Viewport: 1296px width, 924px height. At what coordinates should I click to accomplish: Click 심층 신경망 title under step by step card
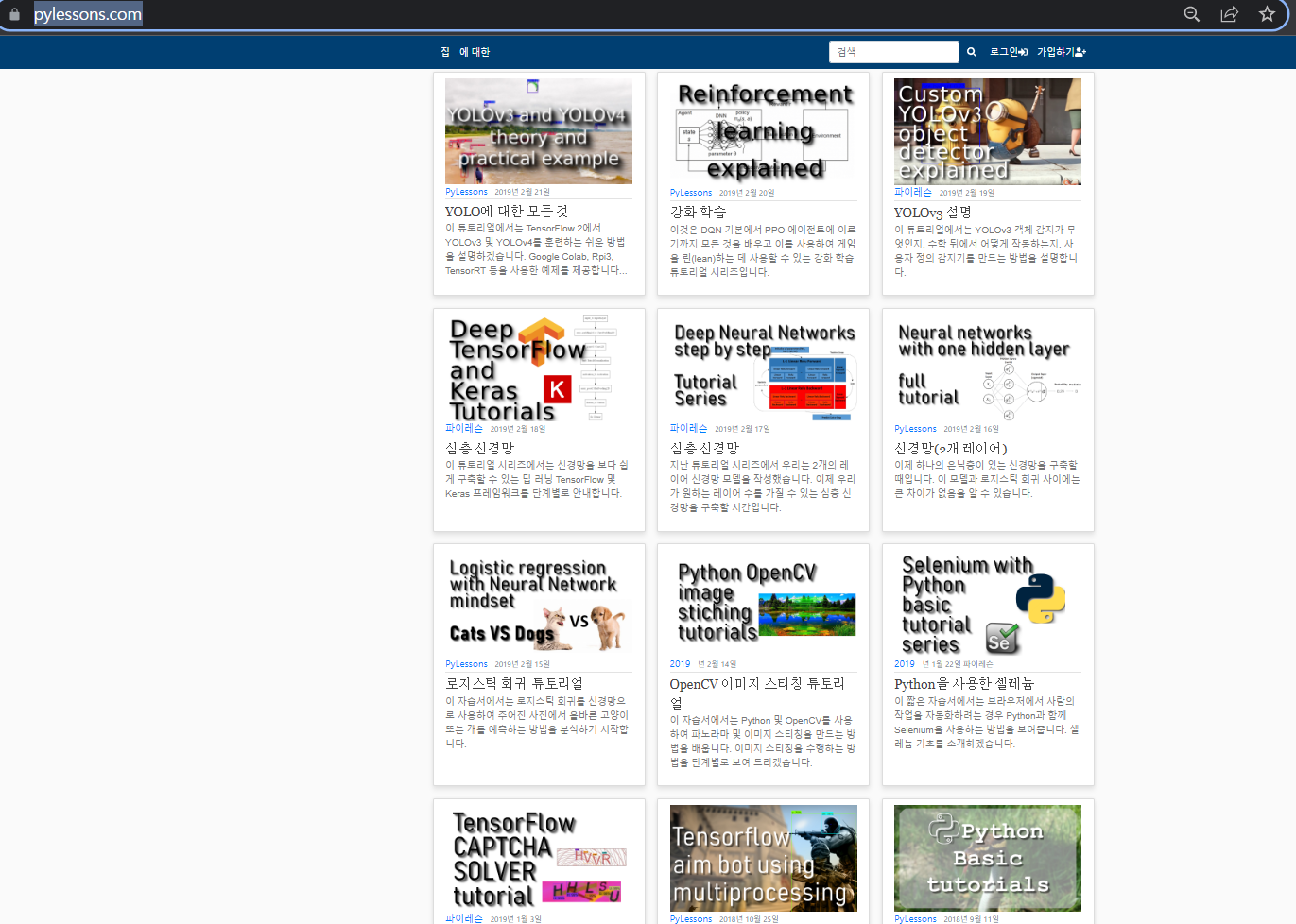[705, 448]
